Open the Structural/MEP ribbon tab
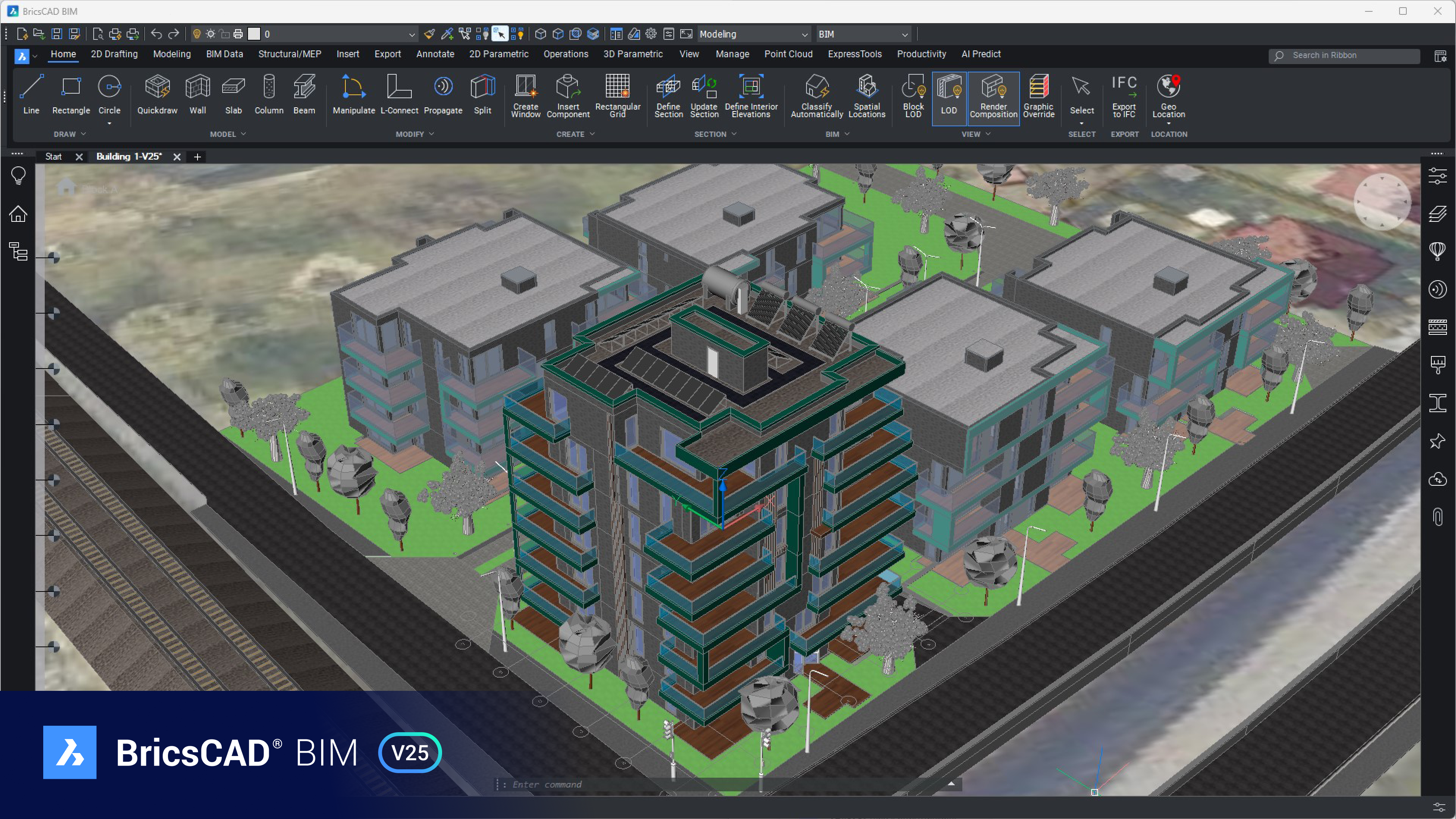Viewport: 1456px width, 819px height. point(291,54)
